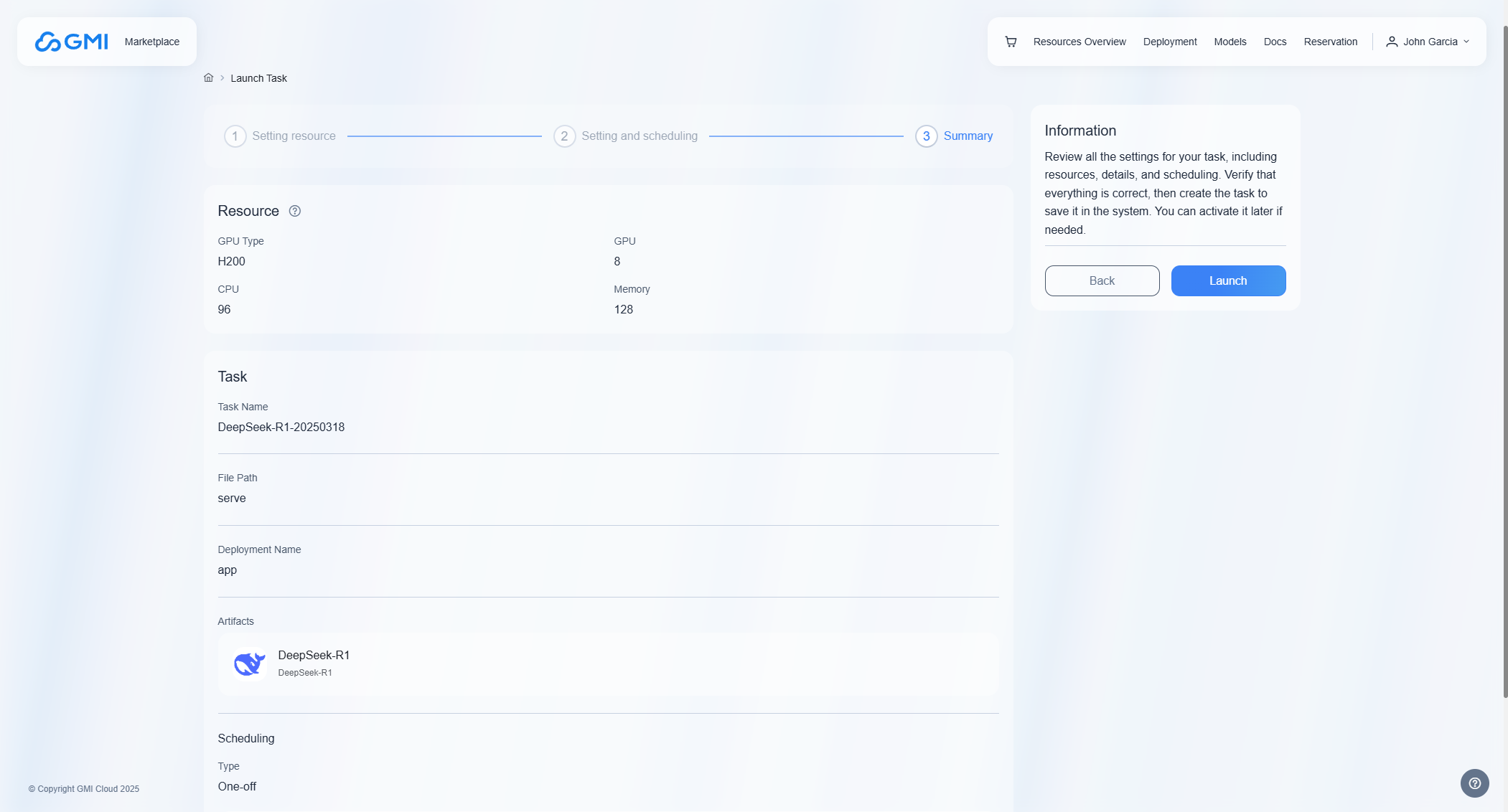Open the floating help button at bottom right
Screen dimensions: 1508x812
point(1474,783)
